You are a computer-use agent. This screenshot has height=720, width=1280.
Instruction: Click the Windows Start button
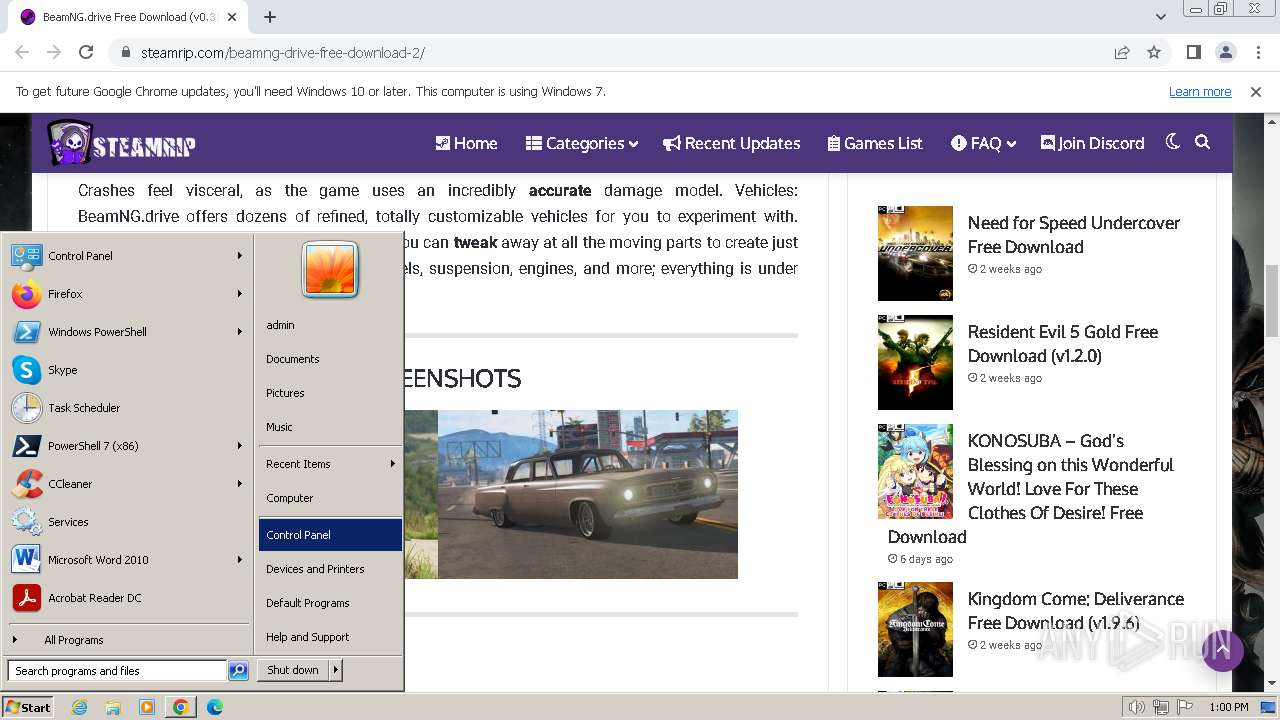[x=28, y=707]
